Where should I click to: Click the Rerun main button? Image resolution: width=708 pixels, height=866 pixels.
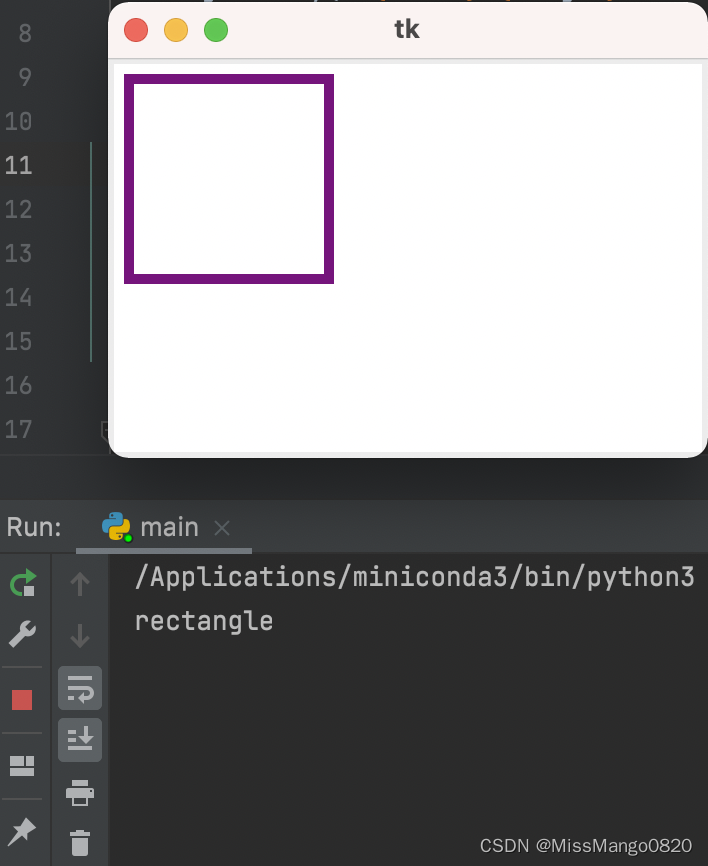coord(23,583)
